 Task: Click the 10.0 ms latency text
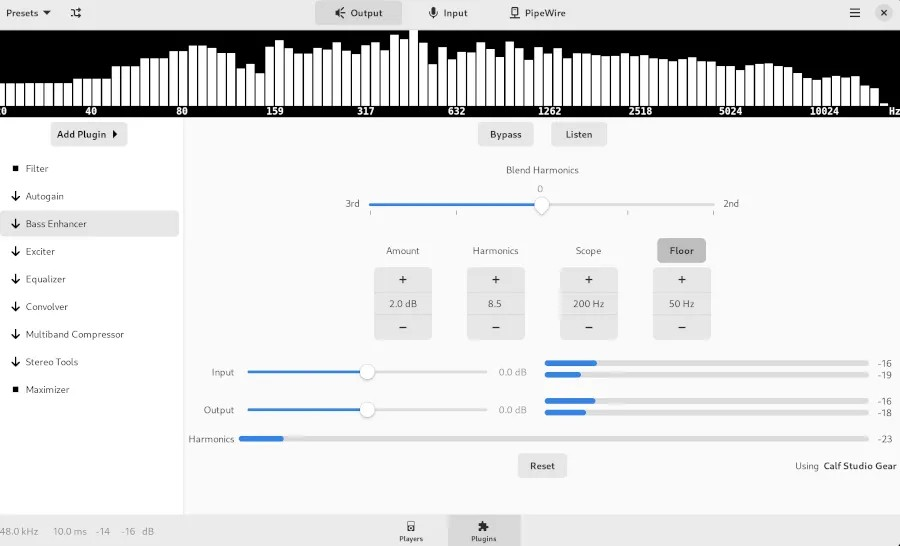[x=69, y=531]
